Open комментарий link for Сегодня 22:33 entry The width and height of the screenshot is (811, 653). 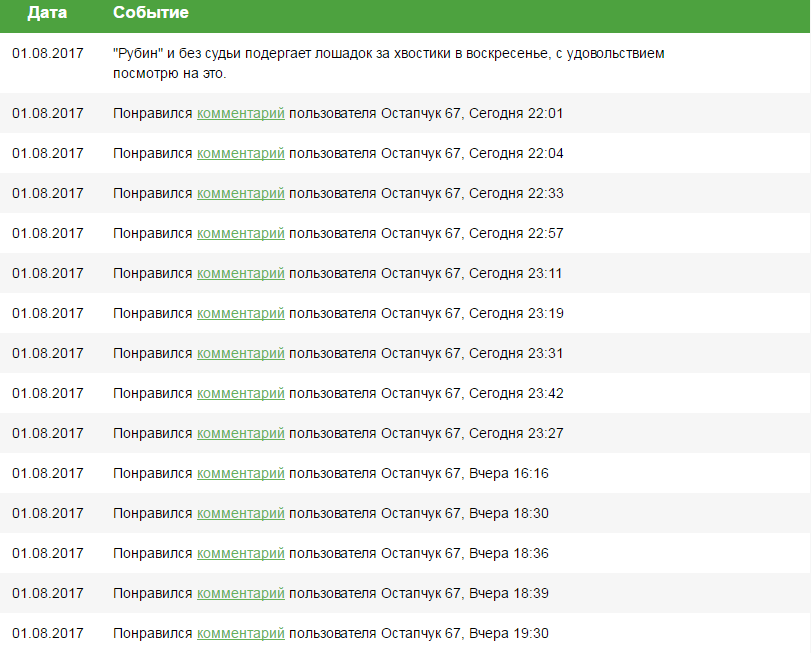pos(241,193)
